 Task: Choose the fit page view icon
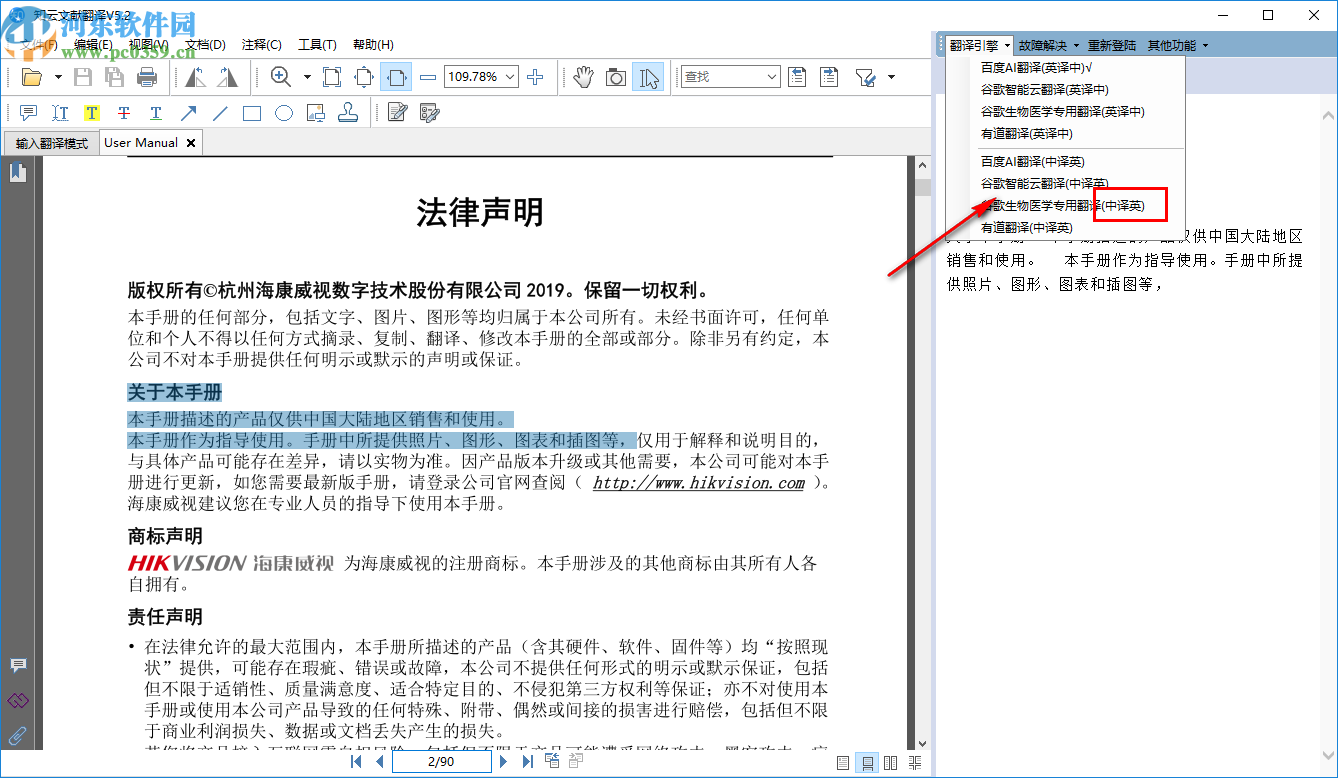tap(364, 77)
